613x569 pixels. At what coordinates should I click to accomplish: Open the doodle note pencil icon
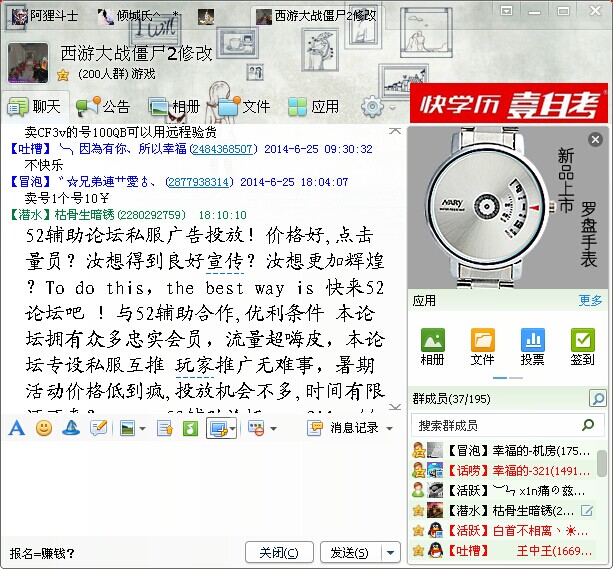(x=99, y=428)
